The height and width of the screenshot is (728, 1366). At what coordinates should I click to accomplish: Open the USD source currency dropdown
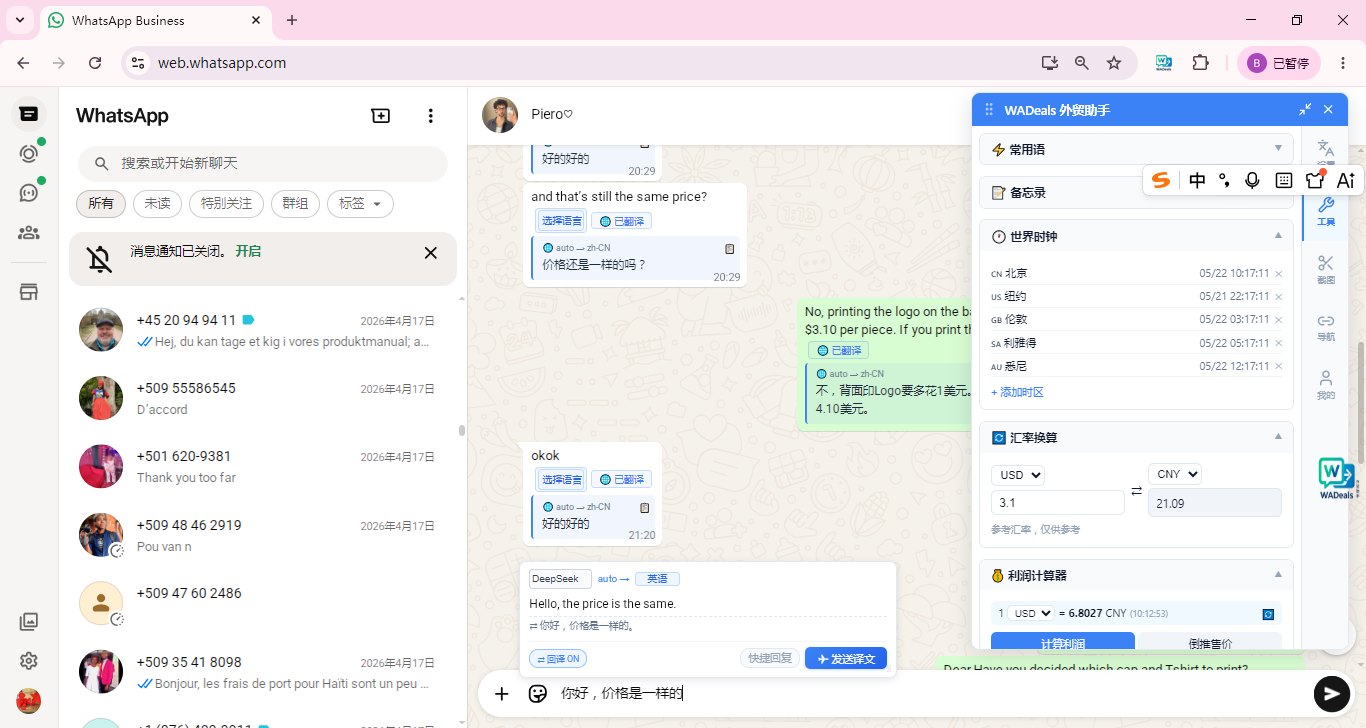point(1018,475)
